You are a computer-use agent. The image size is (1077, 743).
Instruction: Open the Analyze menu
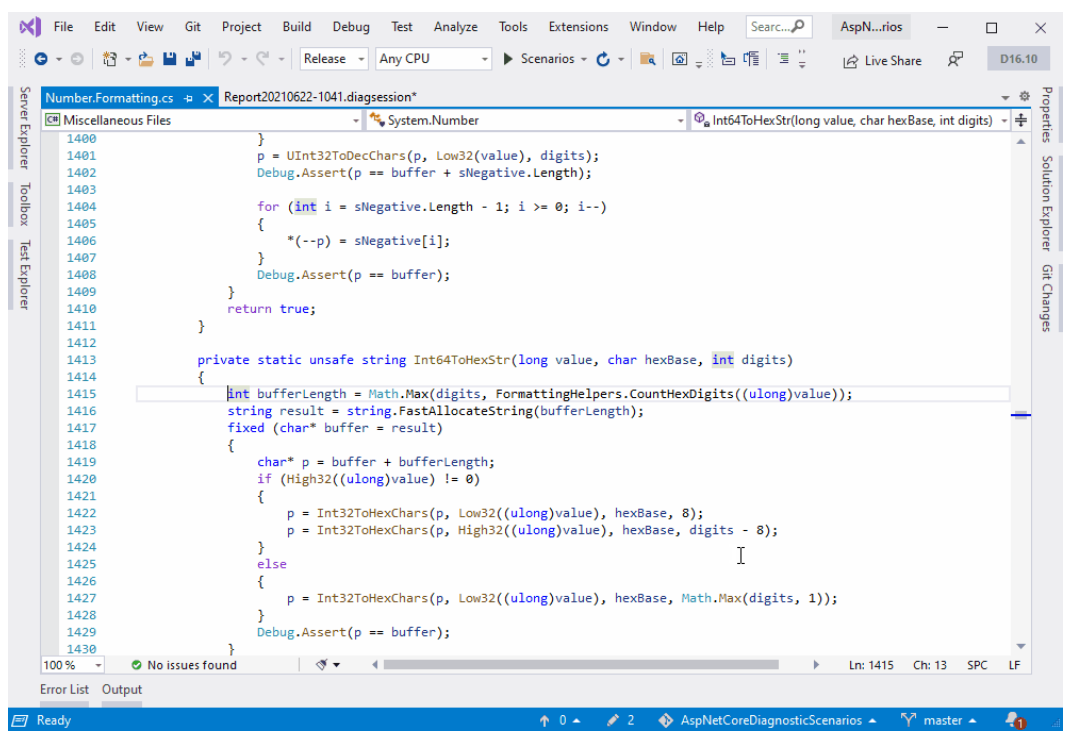click(x=455, y=27)
